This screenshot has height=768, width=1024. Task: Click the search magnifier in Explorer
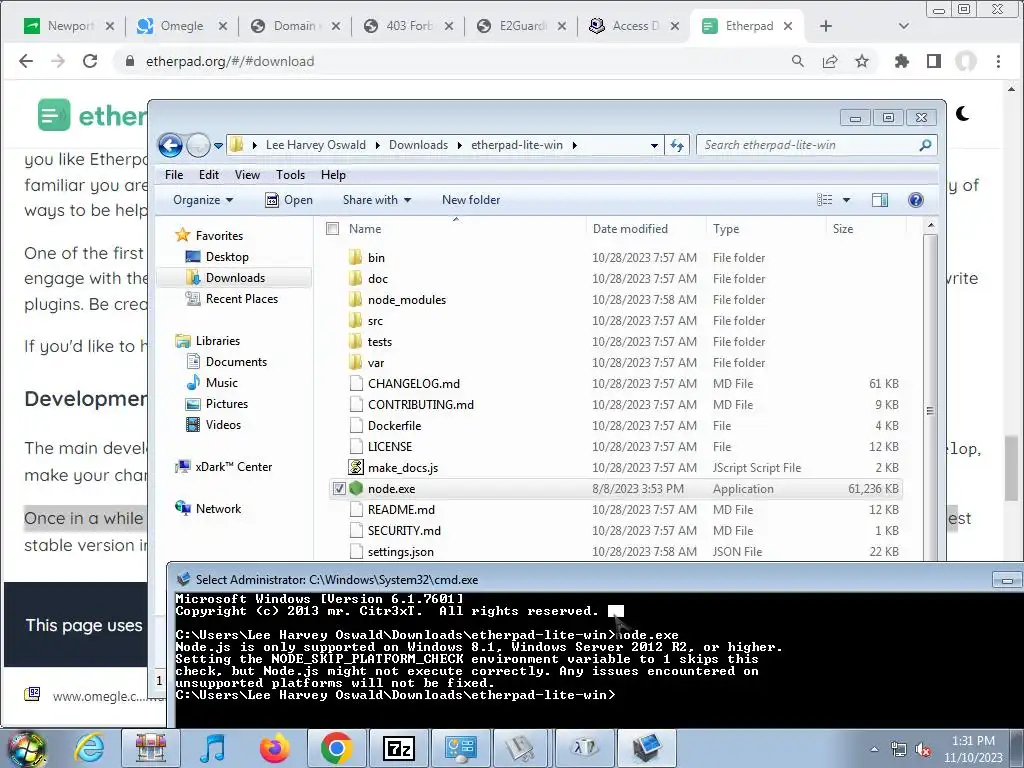925,145
